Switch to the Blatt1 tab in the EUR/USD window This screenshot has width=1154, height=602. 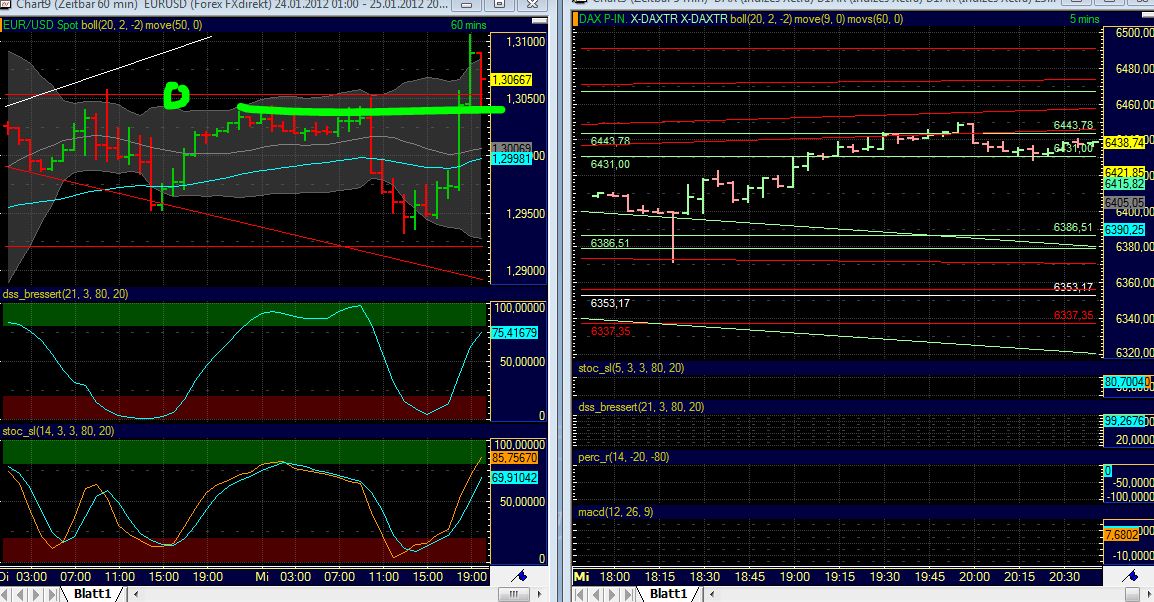(x=92, y=594)
